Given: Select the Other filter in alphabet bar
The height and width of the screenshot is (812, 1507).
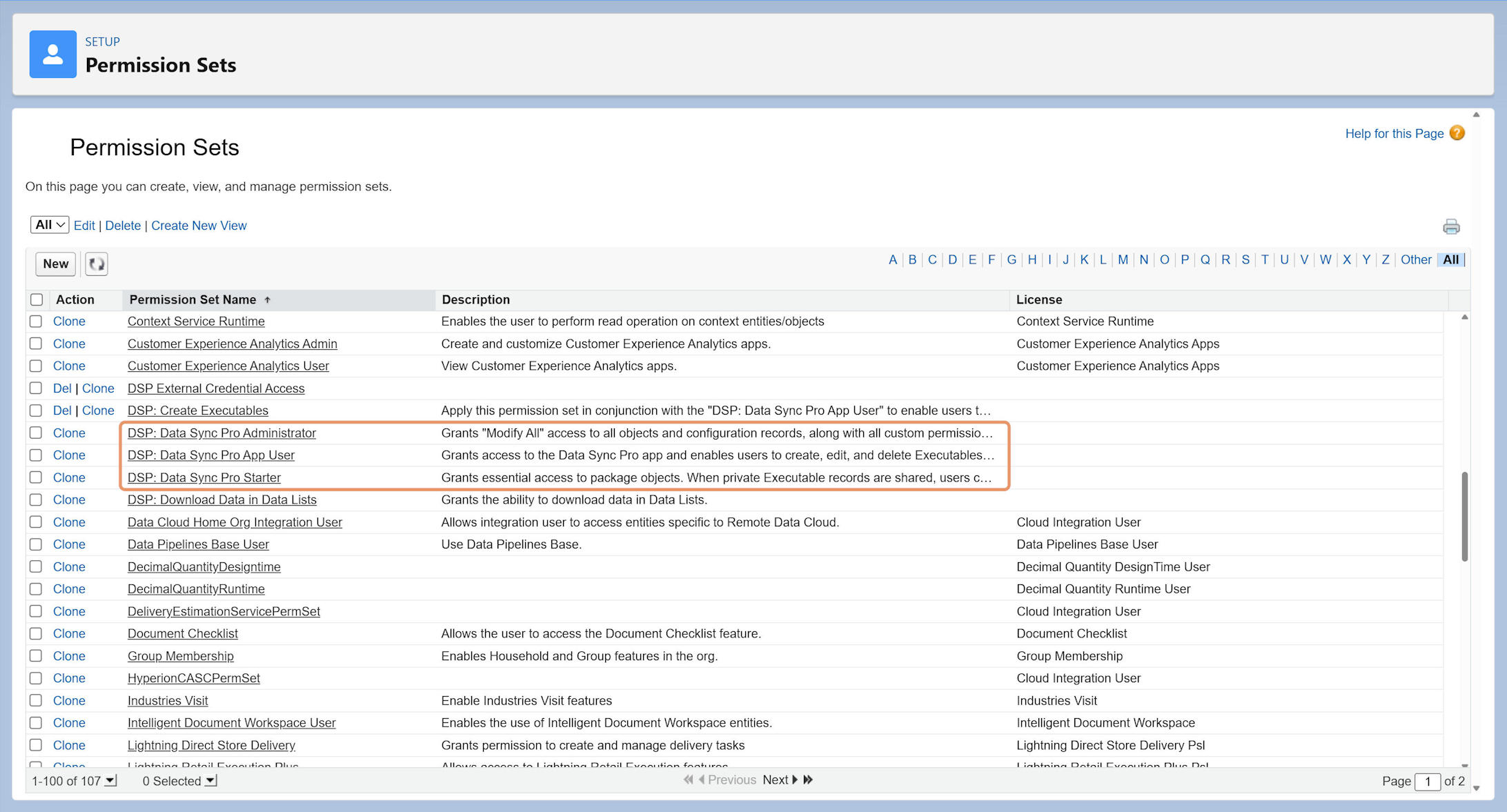Looking at the screenshot, I should coord(1416,259).
